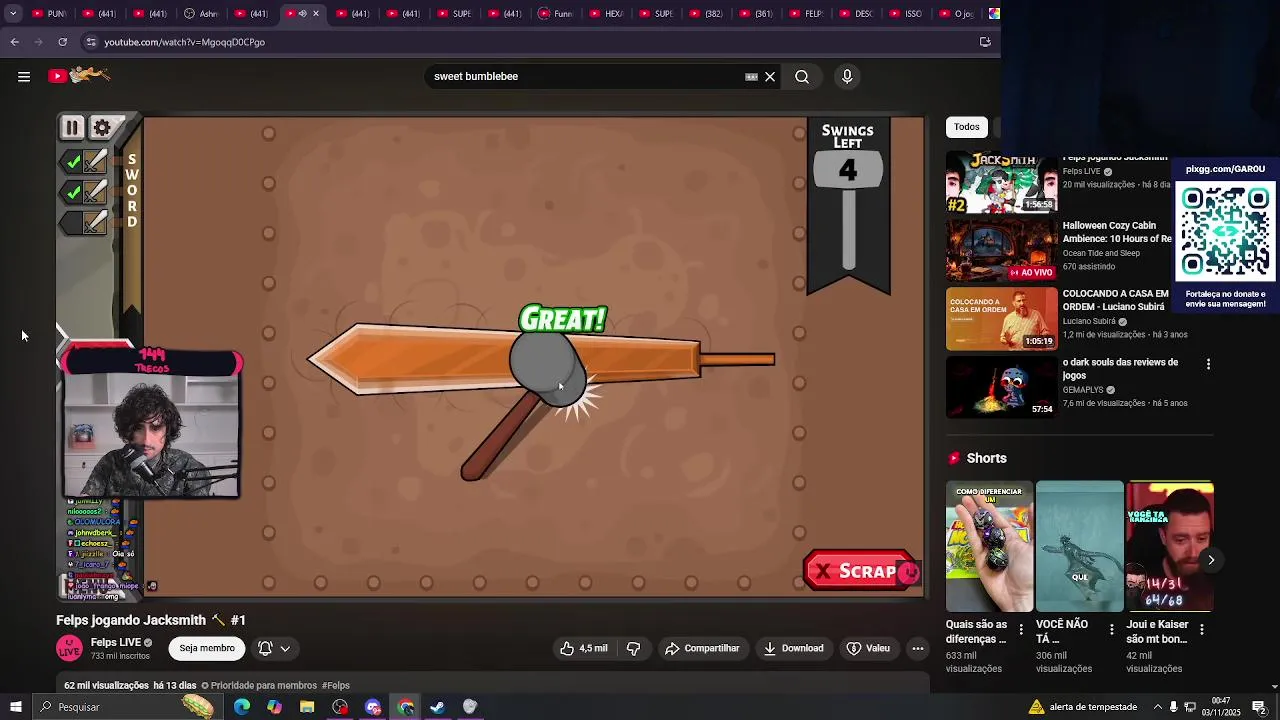Viewport: 1280px width, 720px height.
Task: Select the Todos filter chip
Action: [x=966, y=127]
